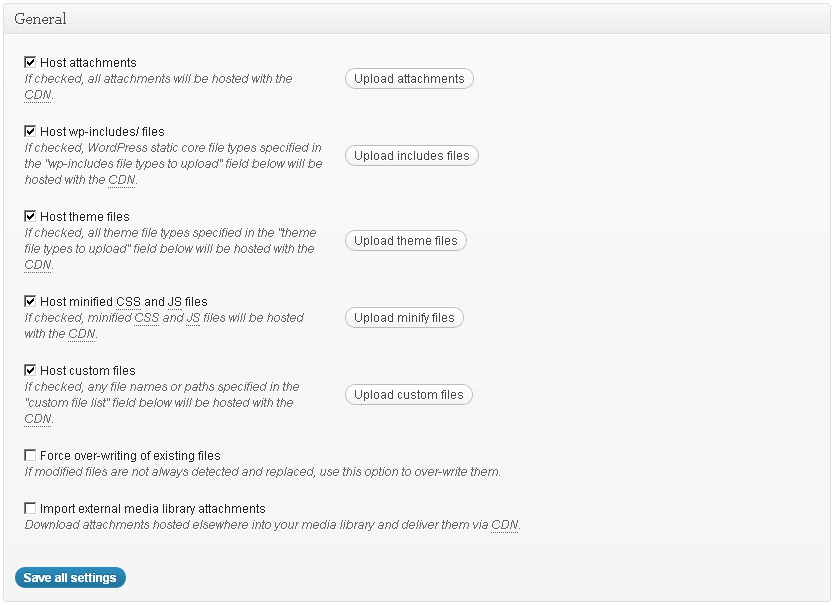Disable Host theme files
This screenshot has width=834, height=605.
[x=30, y=216]
